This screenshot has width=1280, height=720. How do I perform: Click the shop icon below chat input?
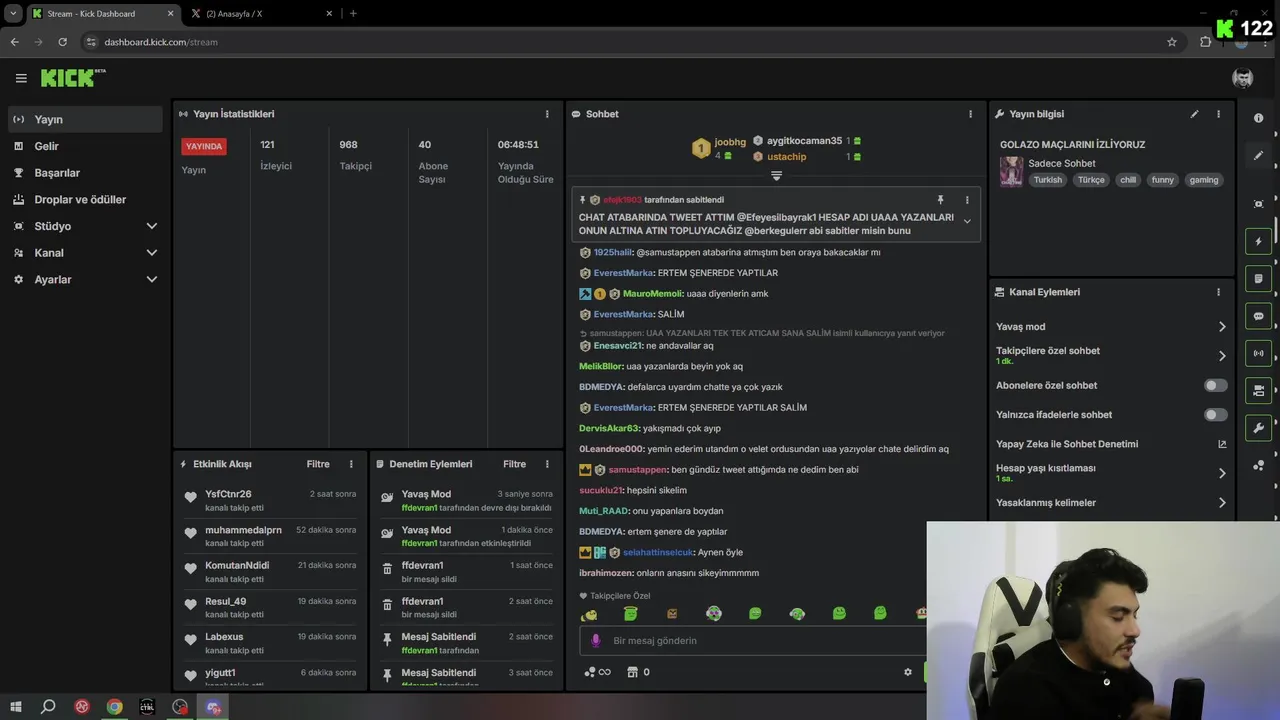(632, 672)
